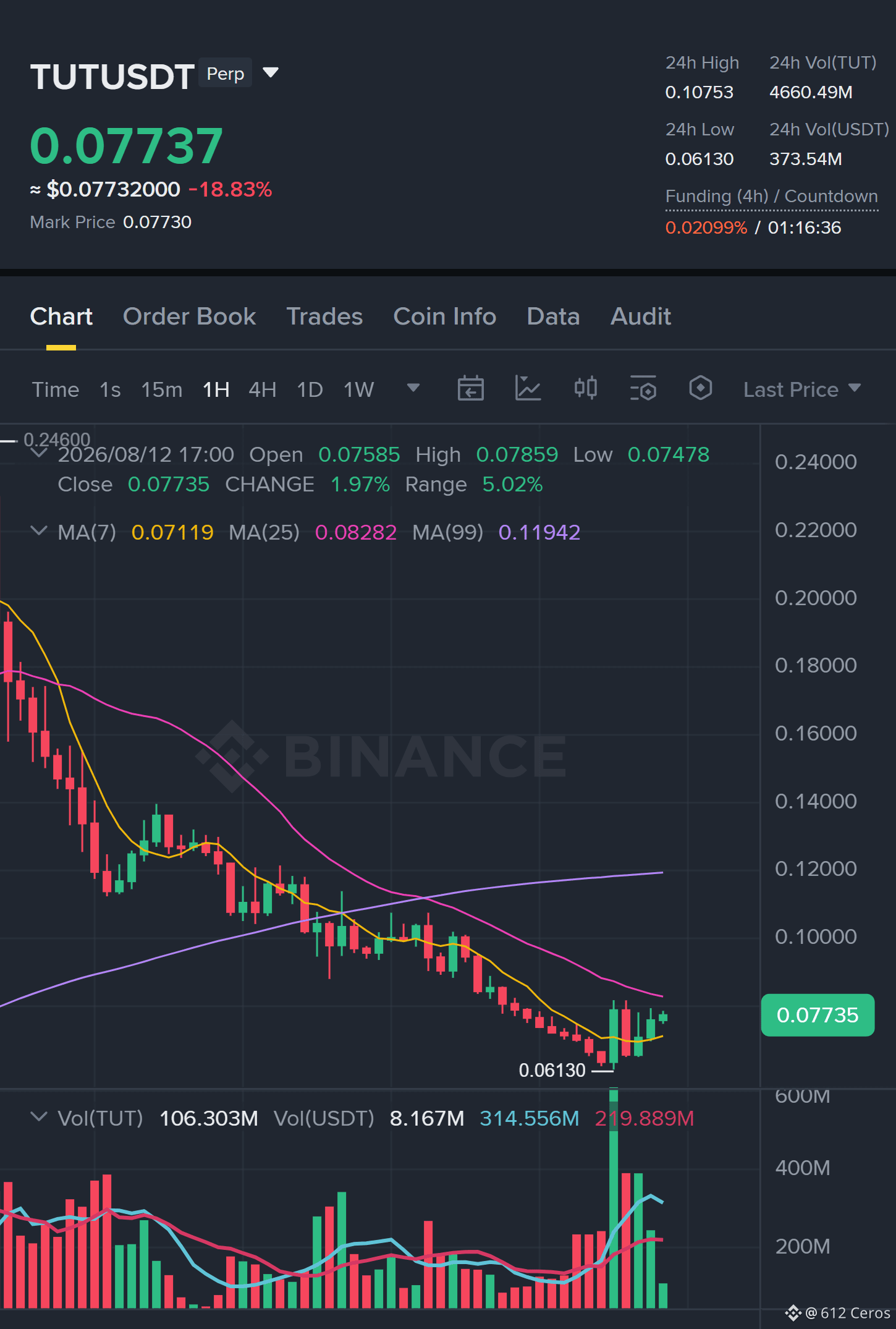Select the 1s interval
The image size is (896, 1329).
(x=110, y=389)
